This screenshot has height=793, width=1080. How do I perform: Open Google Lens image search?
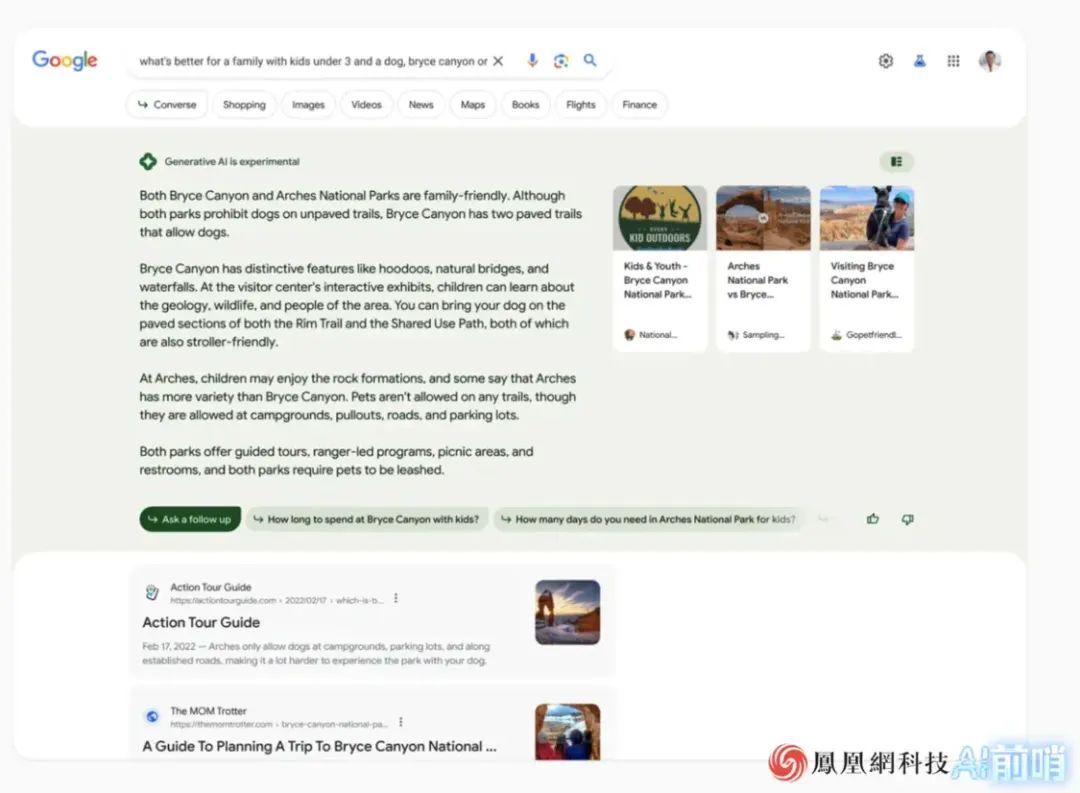pos(561,61)
